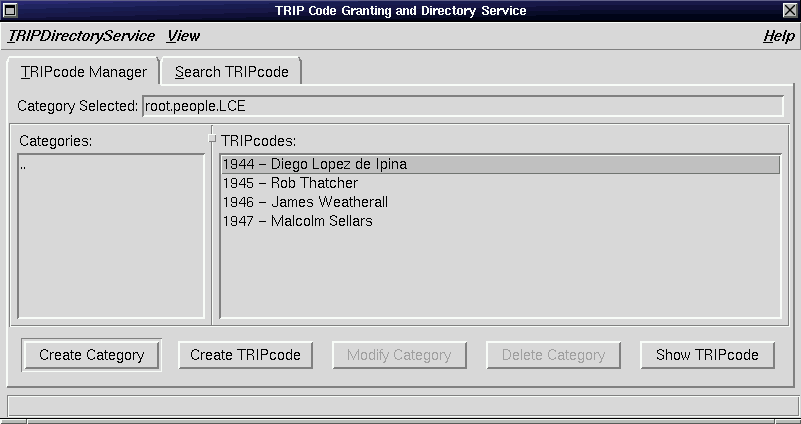The image size is (801, 424).
Task: Select TRIPcode 1944 Diego Lopez de Ipina
Action: point(315,164)
